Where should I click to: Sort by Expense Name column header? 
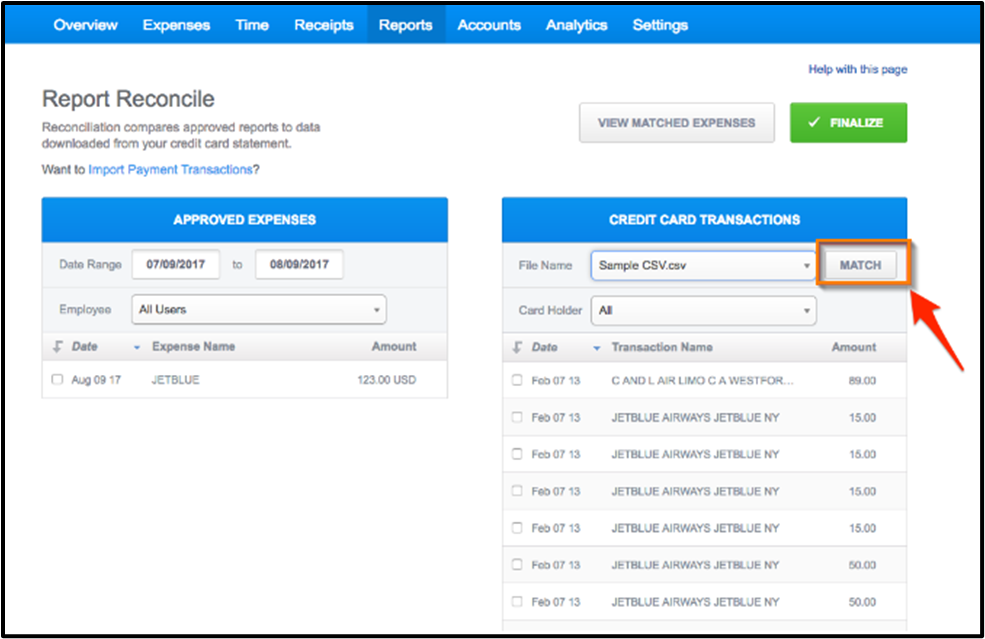click(x=193, y=347)
